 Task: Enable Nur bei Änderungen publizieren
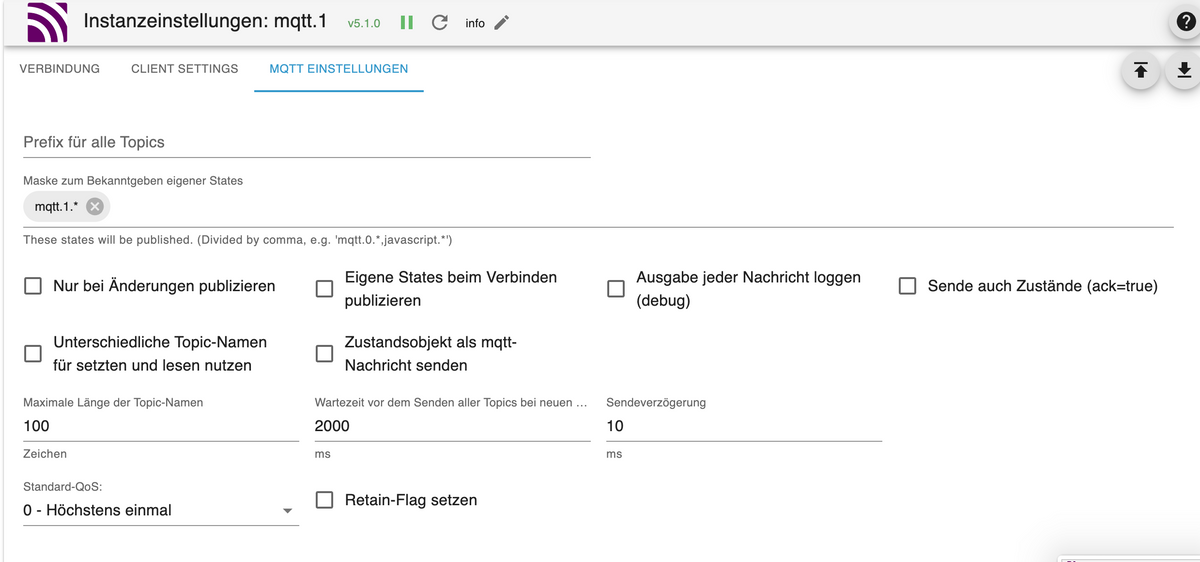pyautogui.click(x=33, y=286)
